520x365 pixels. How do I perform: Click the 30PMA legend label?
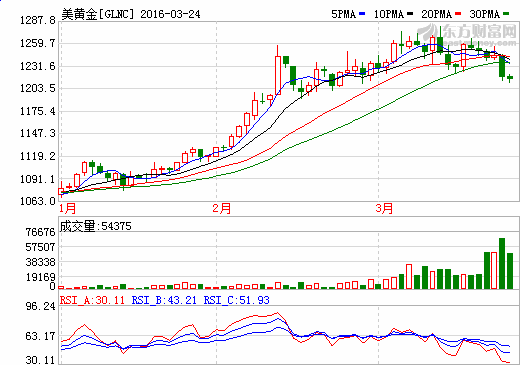[485, 14]
